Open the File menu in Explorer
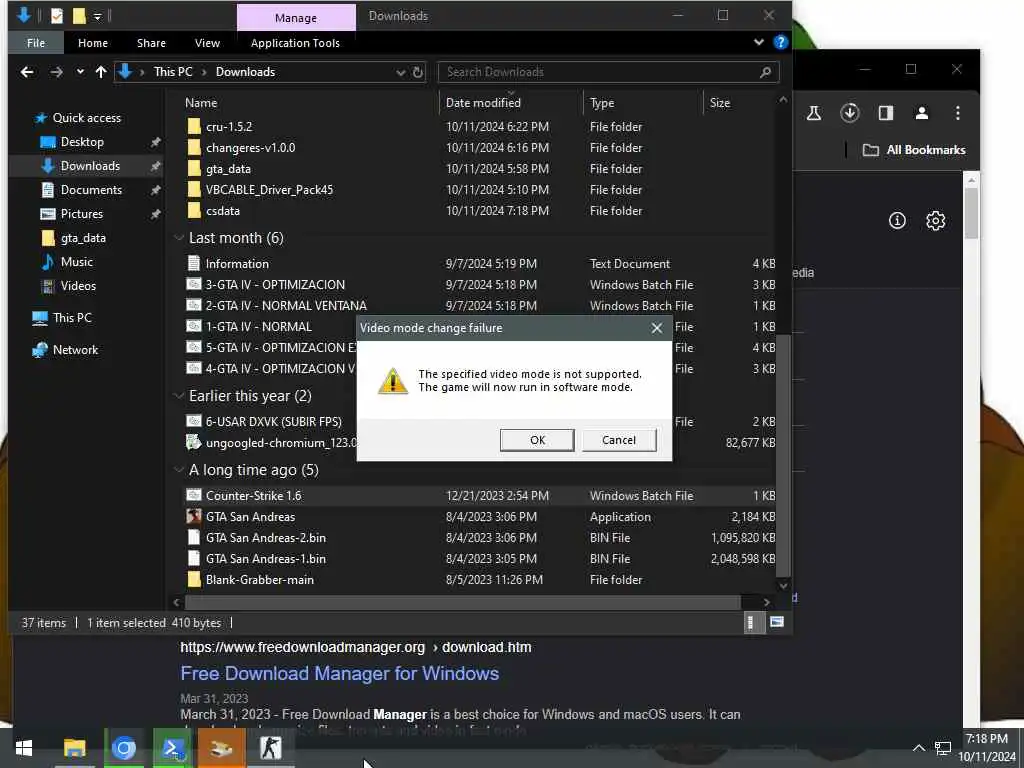The width and height of the screenshot is (1024, 768). (x=36, y=43)
